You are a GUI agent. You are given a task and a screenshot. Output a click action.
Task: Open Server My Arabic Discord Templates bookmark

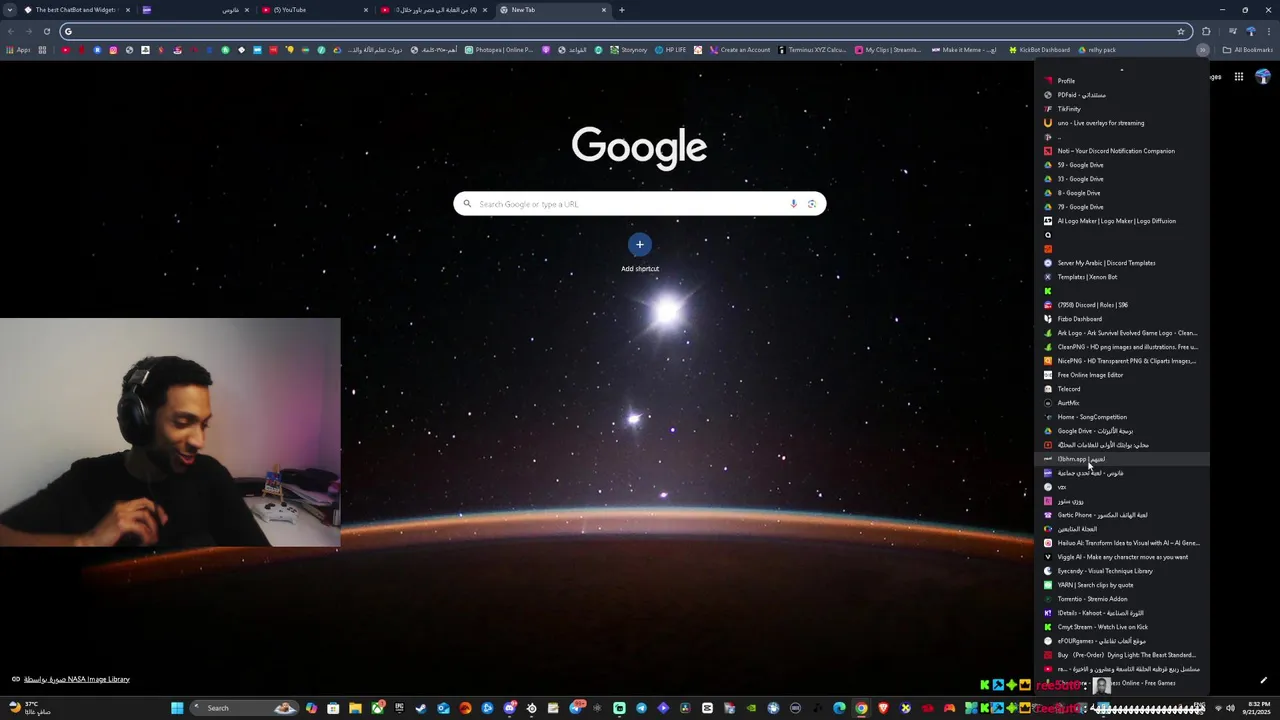1122,263
